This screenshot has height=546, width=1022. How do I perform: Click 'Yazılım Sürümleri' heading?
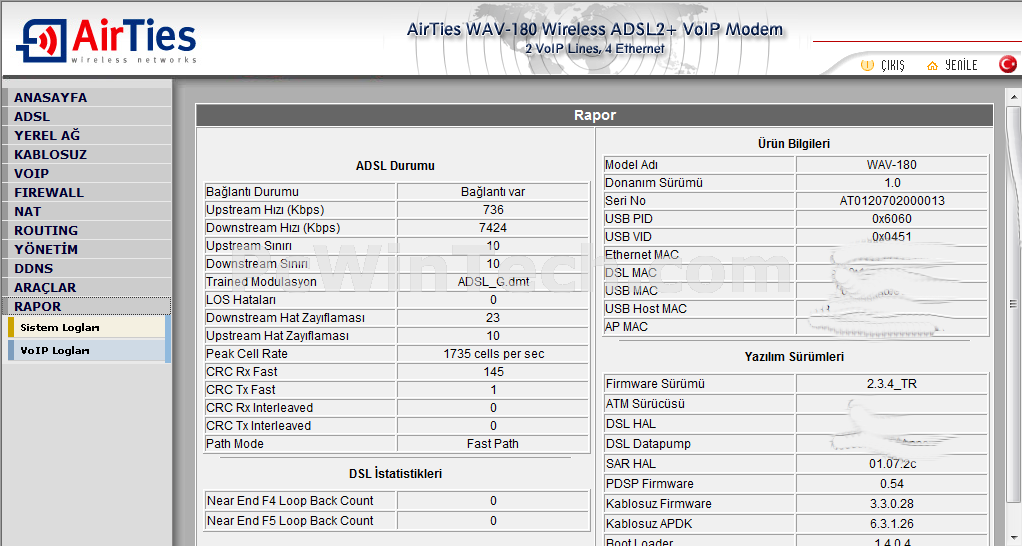[794, 356]
